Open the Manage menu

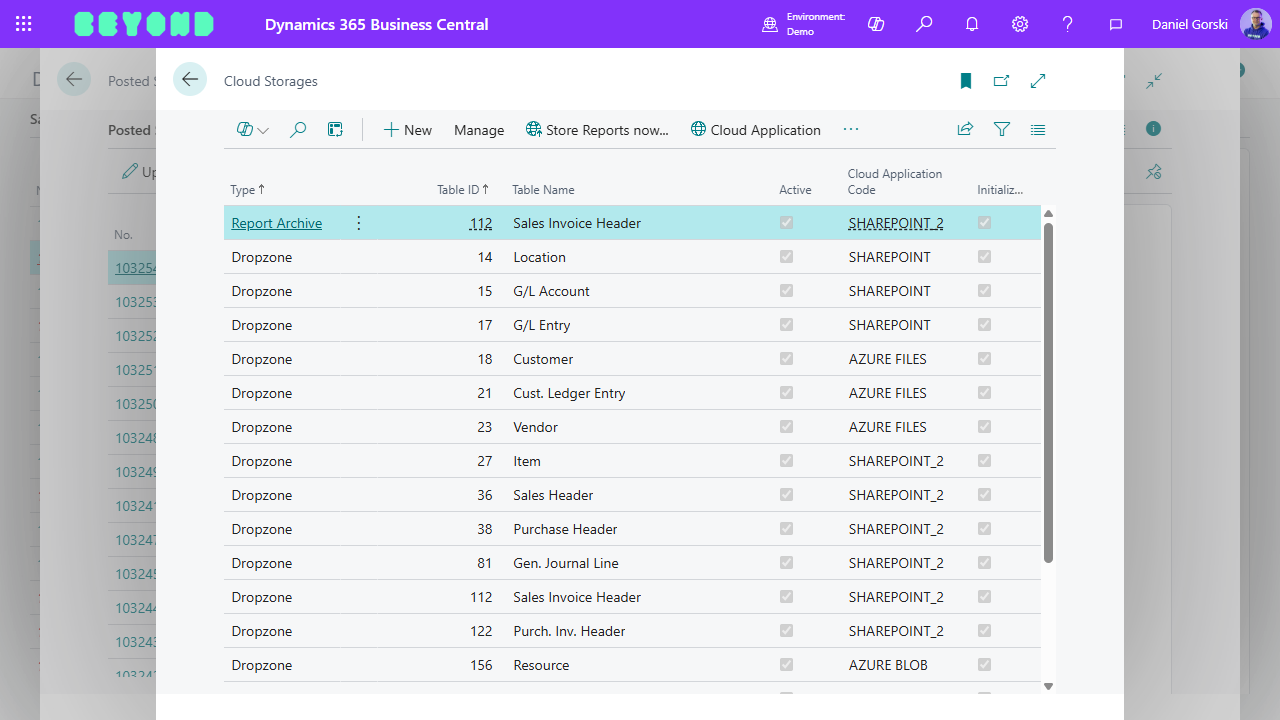point(479,130)
